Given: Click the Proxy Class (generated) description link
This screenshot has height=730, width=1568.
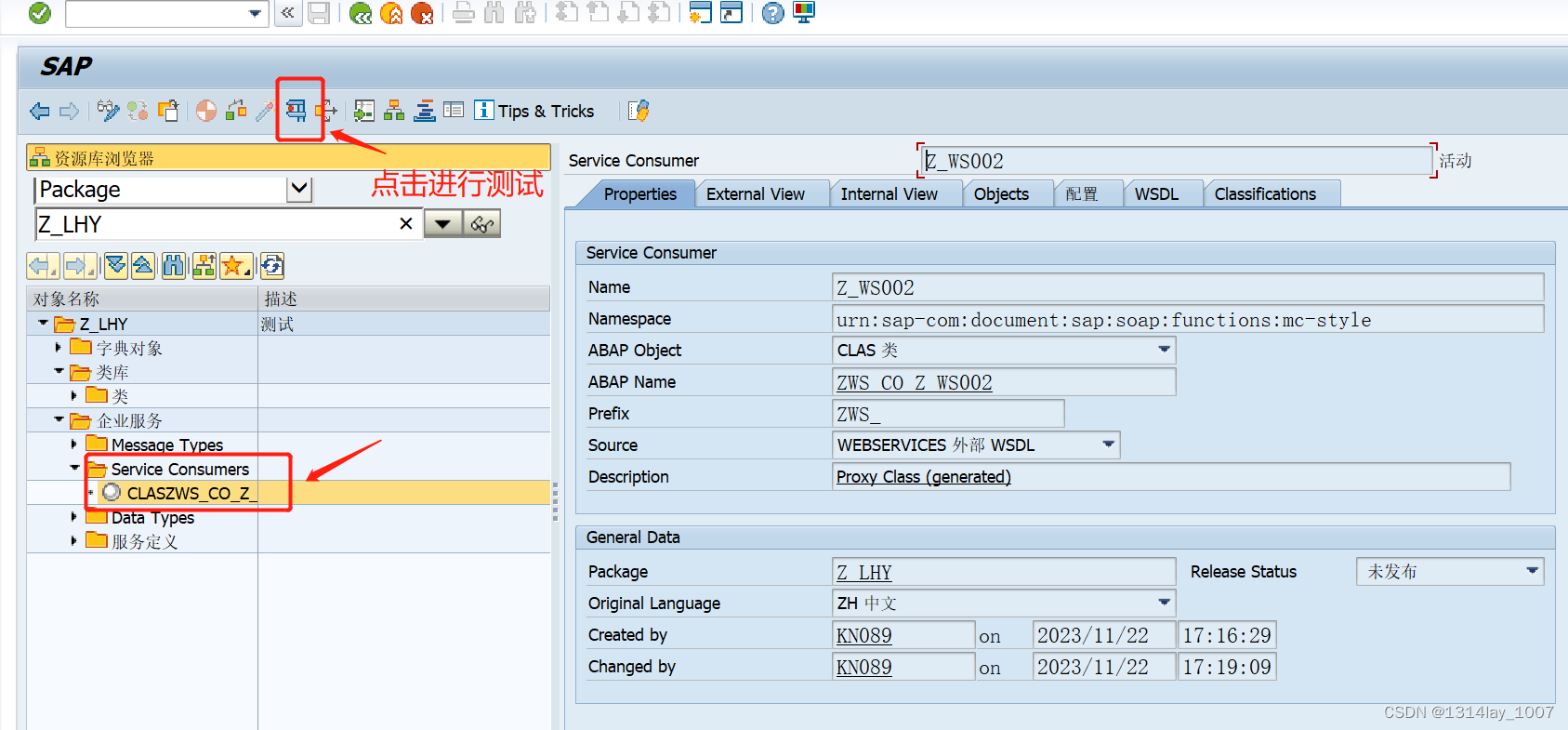Looking at the screenshot, I should point(924,477).
